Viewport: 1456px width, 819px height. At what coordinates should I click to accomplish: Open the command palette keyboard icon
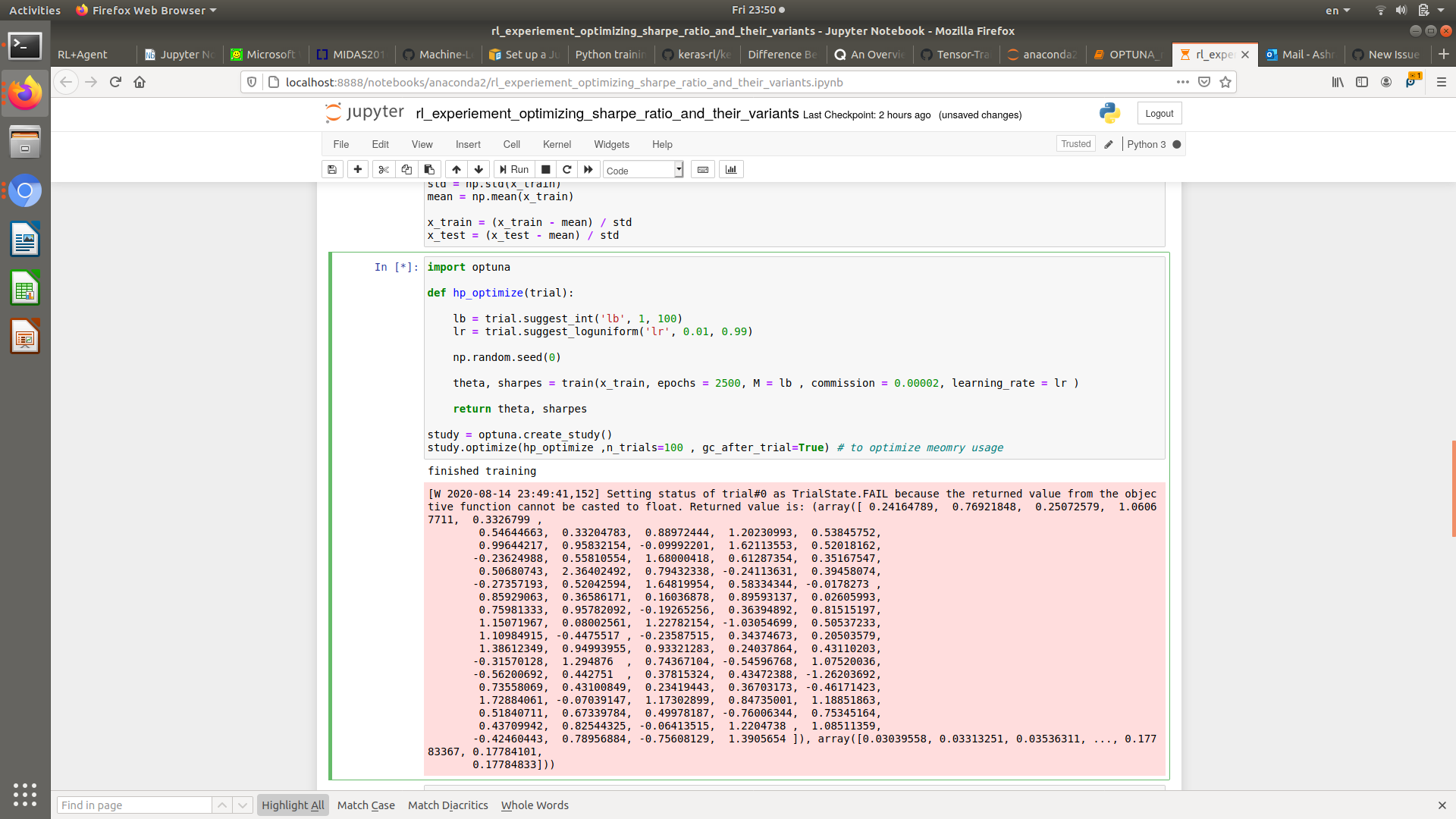pyautogui.click(x=702, y=169)
